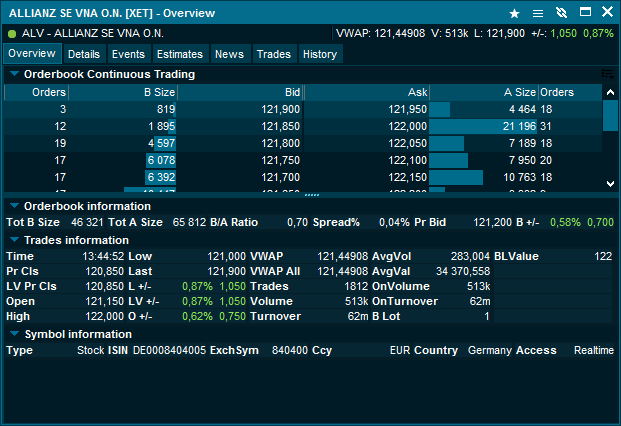Select bid price 121,850
Image resolution: width=621 pixels, height=426 pixels.
pyautogui.click(x=281, y=126)
